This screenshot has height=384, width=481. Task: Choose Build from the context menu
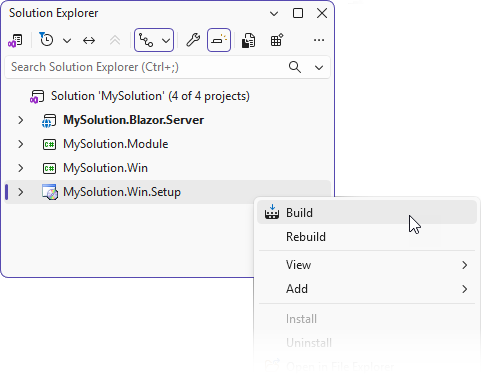point(367,212)
